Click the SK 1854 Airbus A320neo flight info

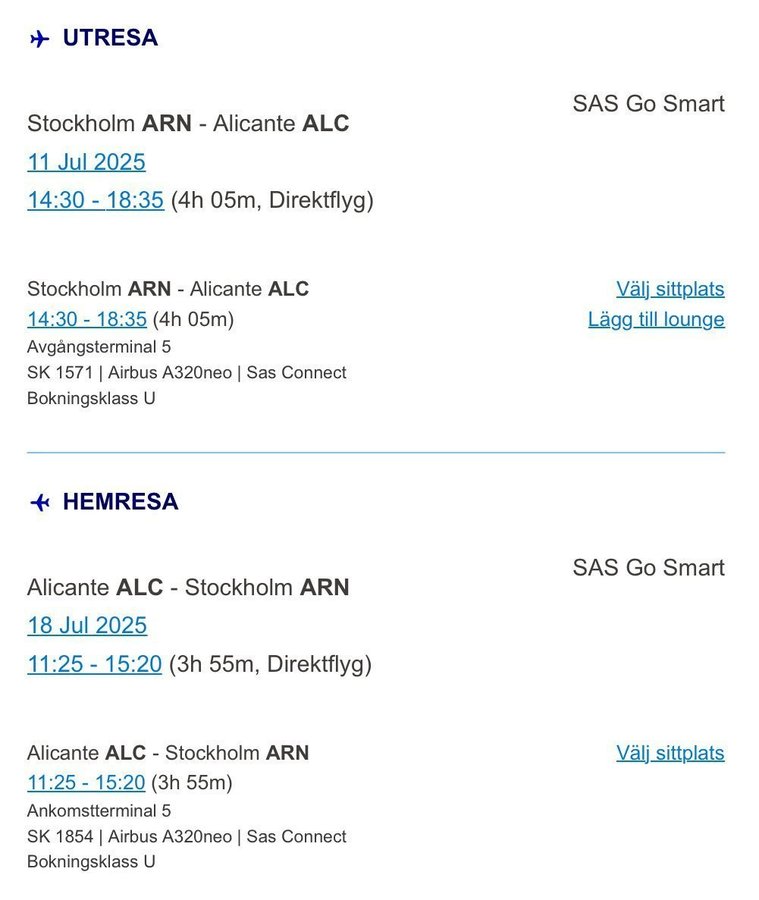pyautogui.click(x=187, y=836)
